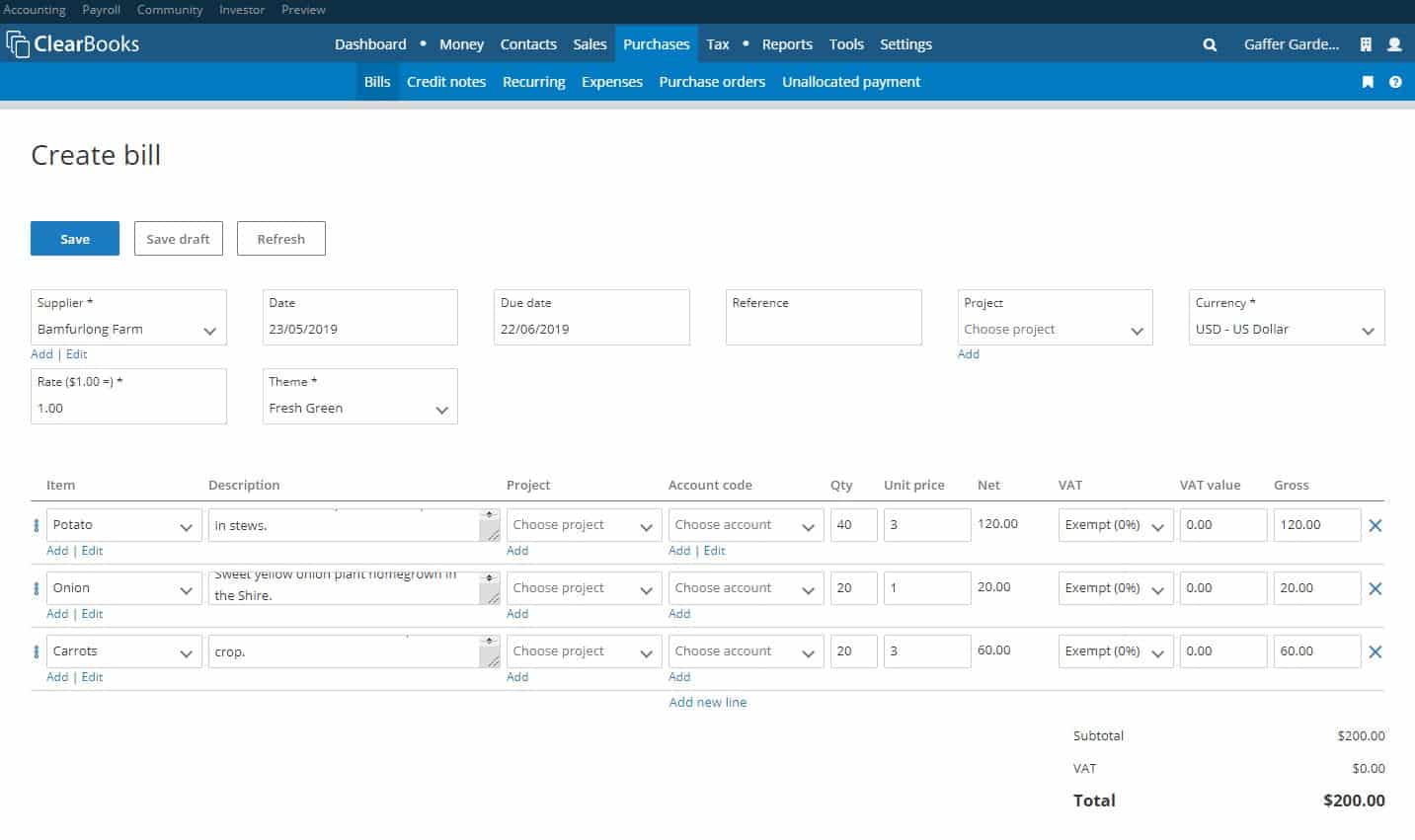Click the Refresh button
Screen dimensions: 1415x840
click(281, 239)
